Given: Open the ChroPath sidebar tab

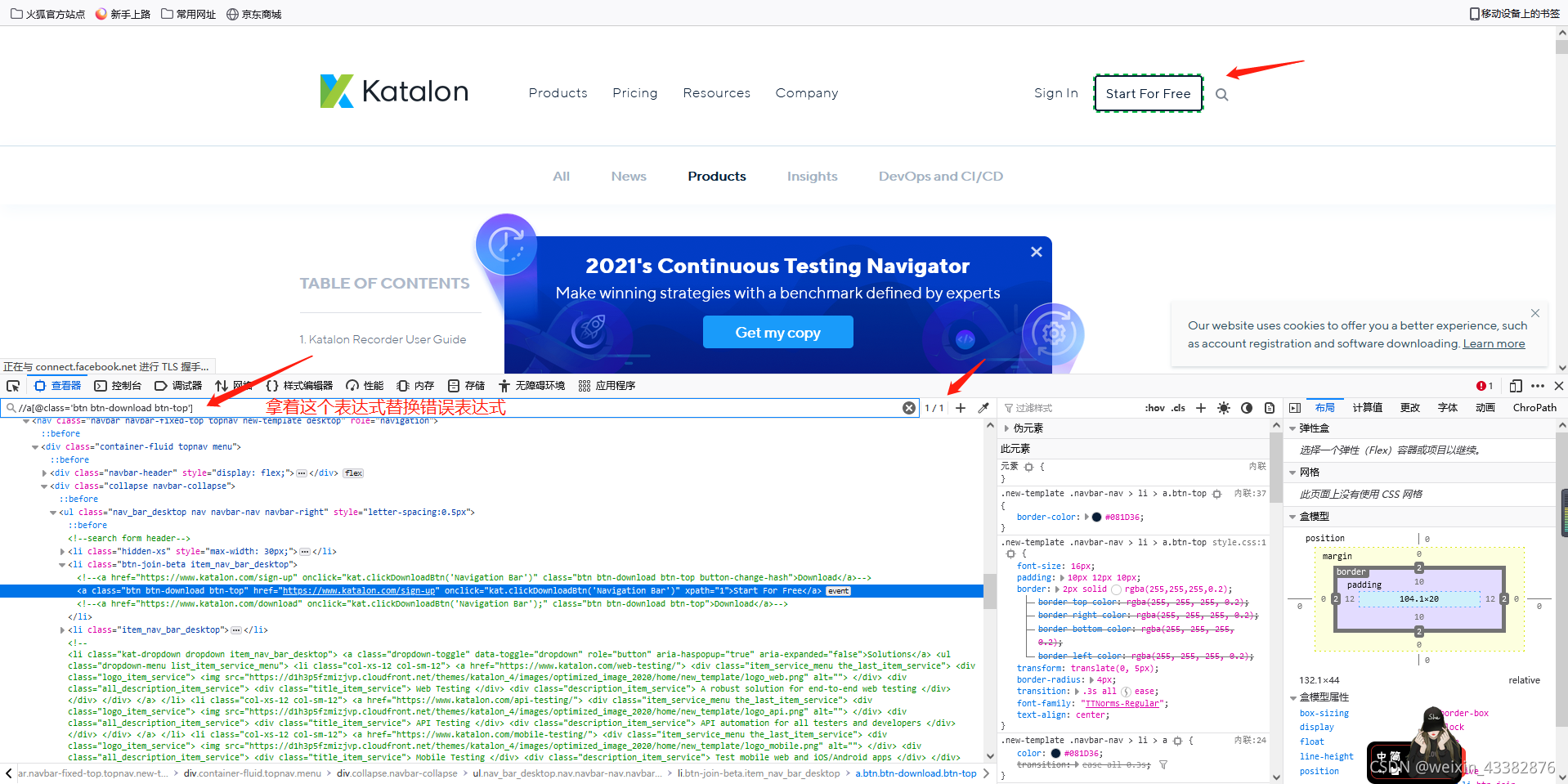Looking at the screenshot, I should [1534, 408].
